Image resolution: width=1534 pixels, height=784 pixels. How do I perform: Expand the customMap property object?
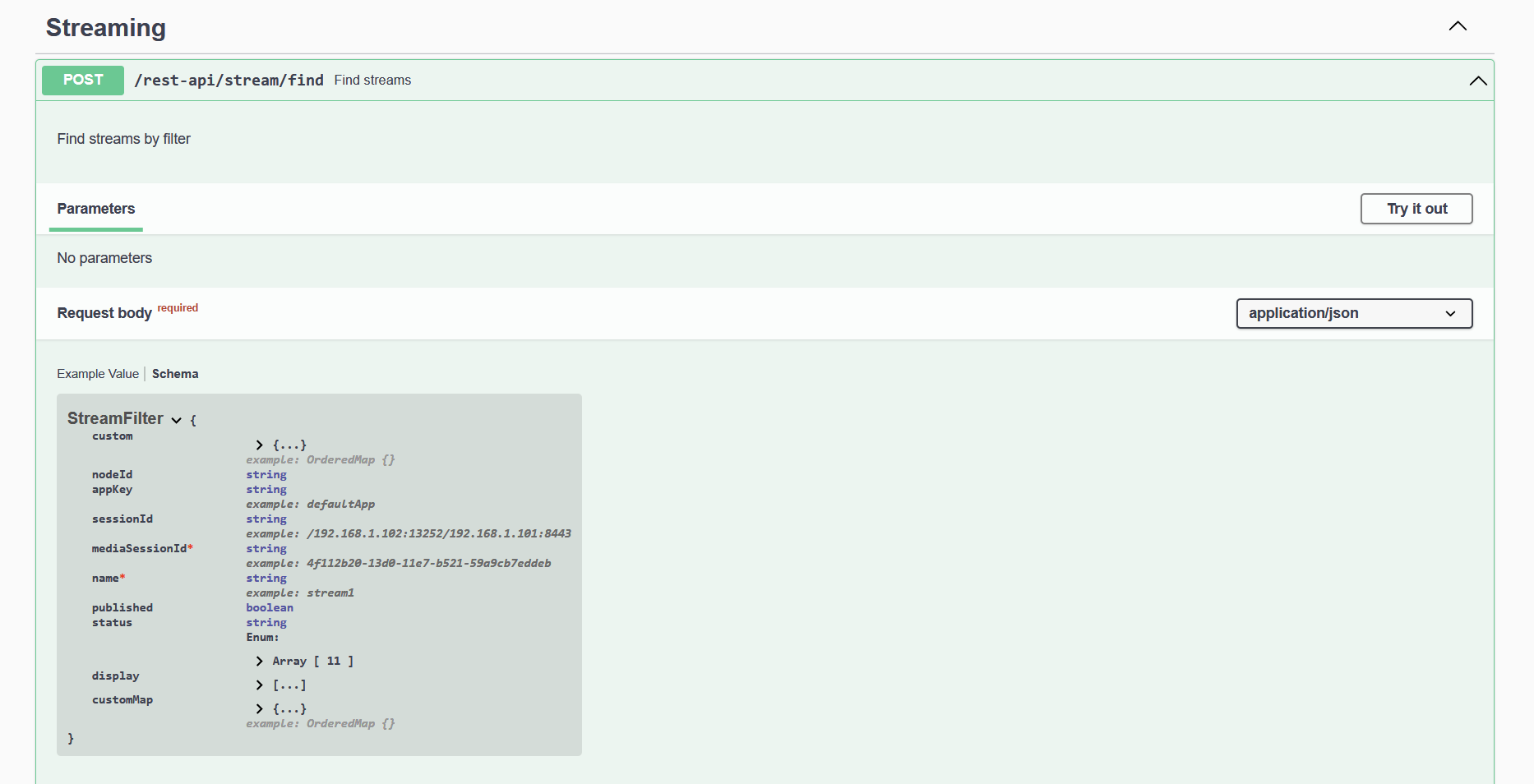click(260, 708)
